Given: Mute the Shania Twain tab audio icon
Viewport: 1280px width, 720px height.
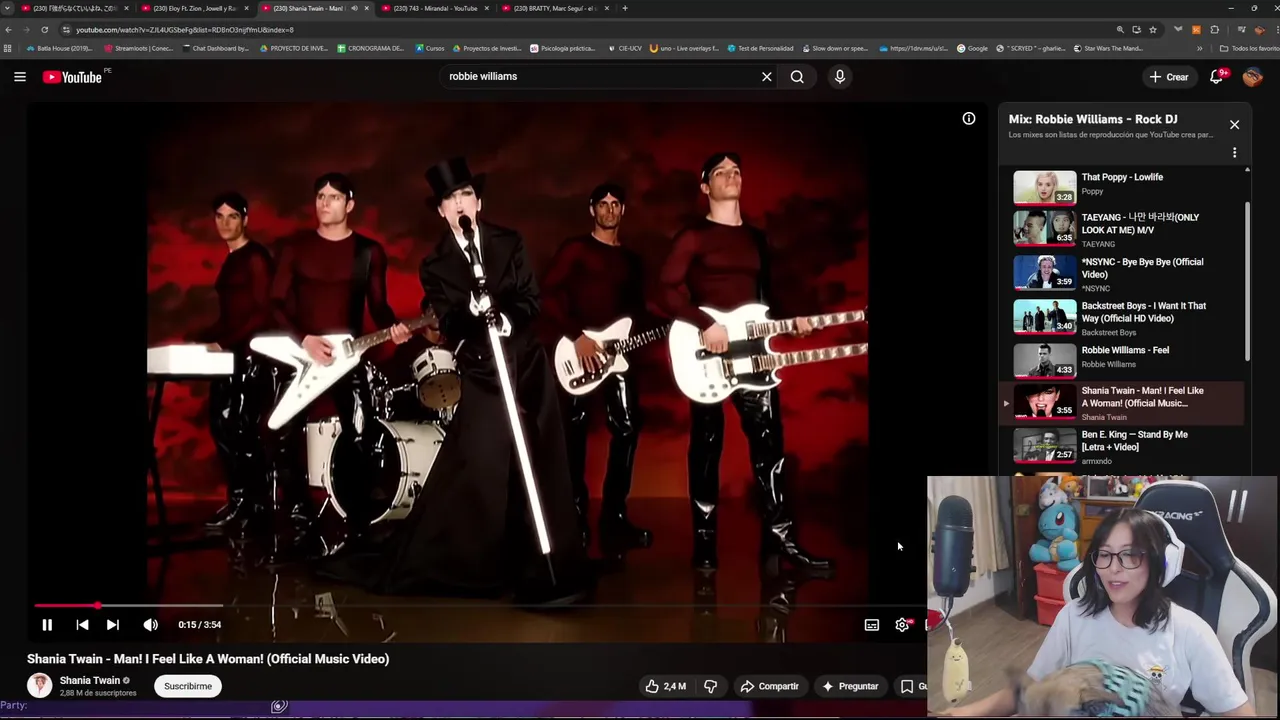Looking at the screenshot, I should click(354, 8).
